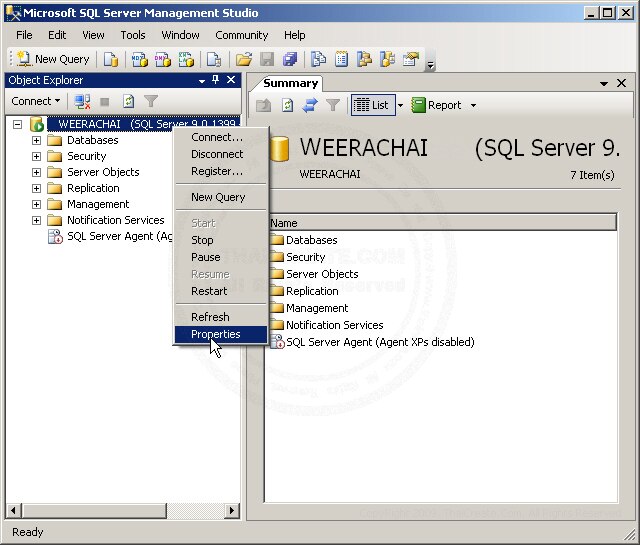Choose New Query from context menu
Image resolution: width=640 pixels, height=545 pixels.
(x=220, y=197)
